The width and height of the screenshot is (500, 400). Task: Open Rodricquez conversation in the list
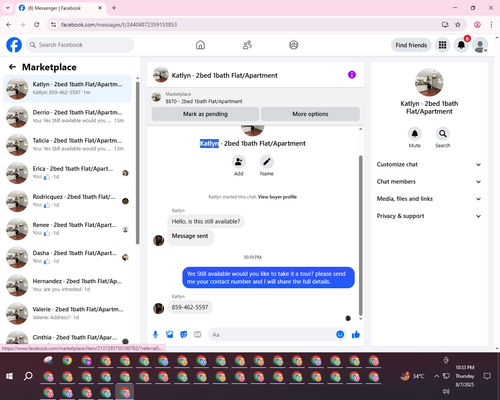pos(67,201)
